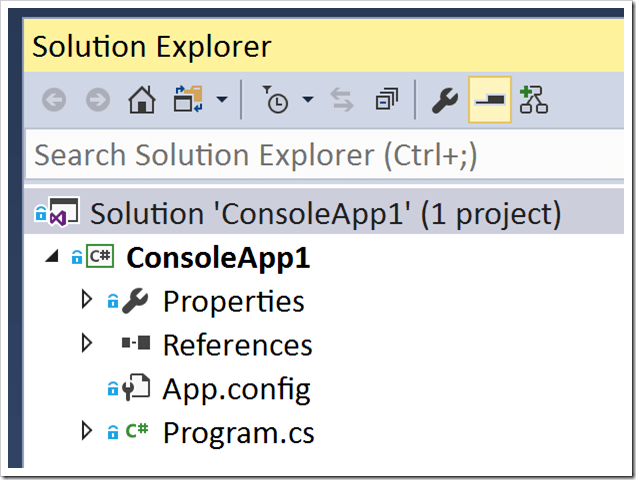
Task: Switch between solutions and folder views
Action: pos(188,99)
